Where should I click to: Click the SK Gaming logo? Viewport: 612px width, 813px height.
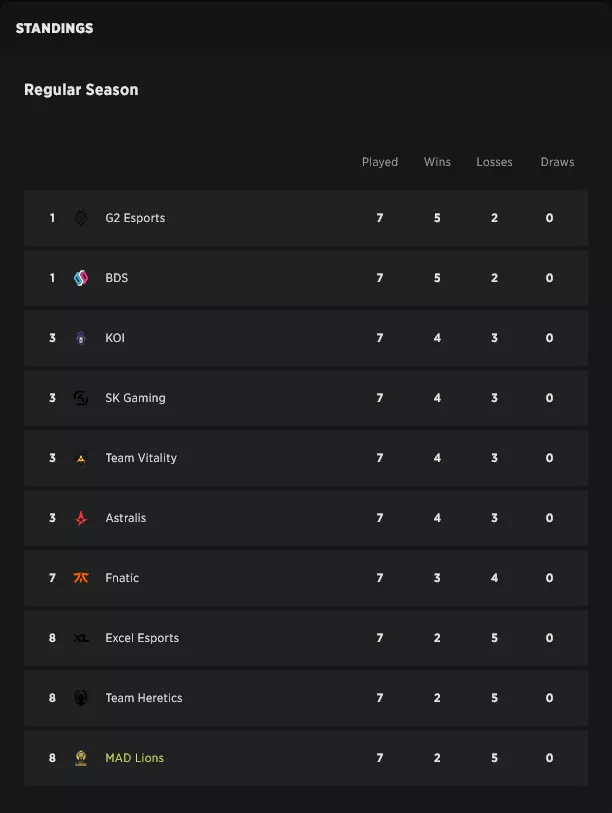(x=80, y=398)
